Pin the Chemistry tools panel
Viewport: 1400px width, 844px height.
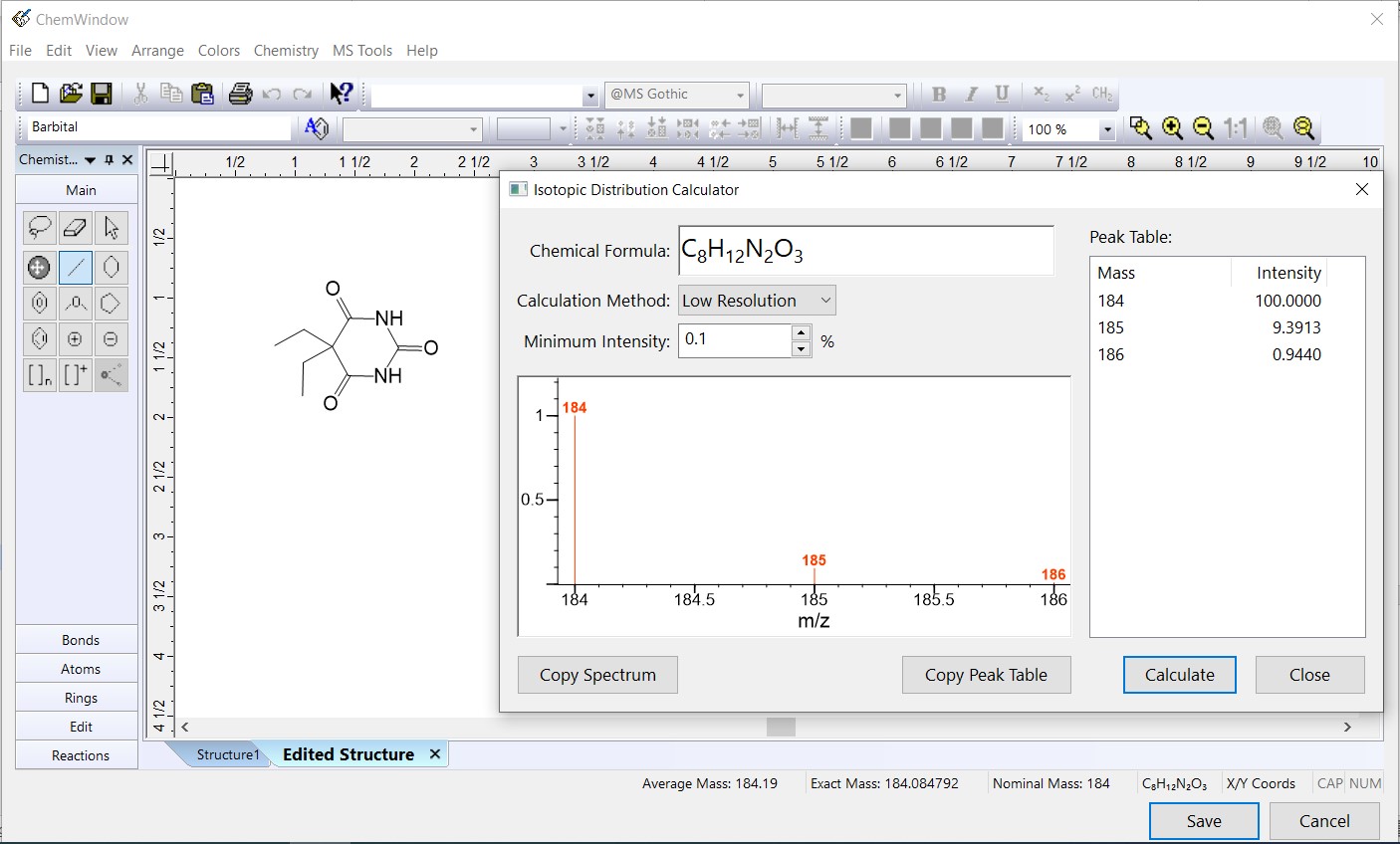110,160
